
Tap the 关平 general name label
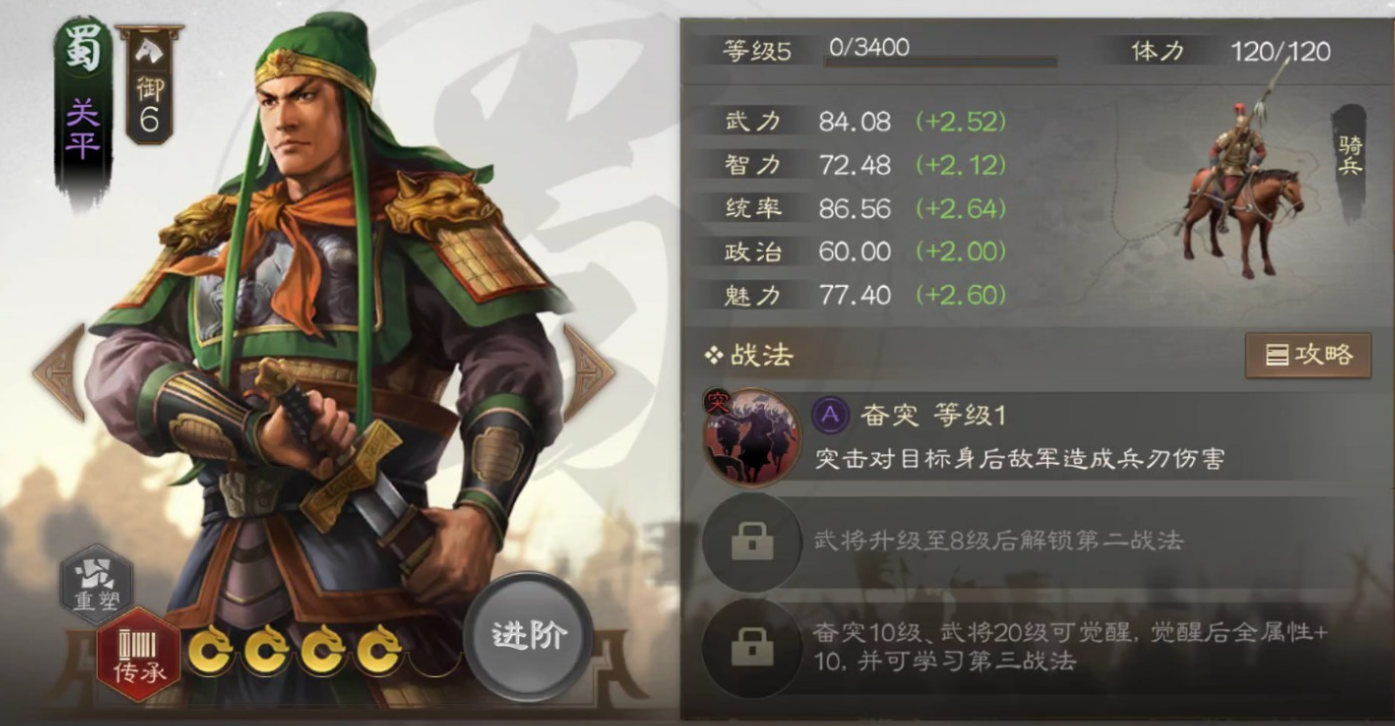83,128
